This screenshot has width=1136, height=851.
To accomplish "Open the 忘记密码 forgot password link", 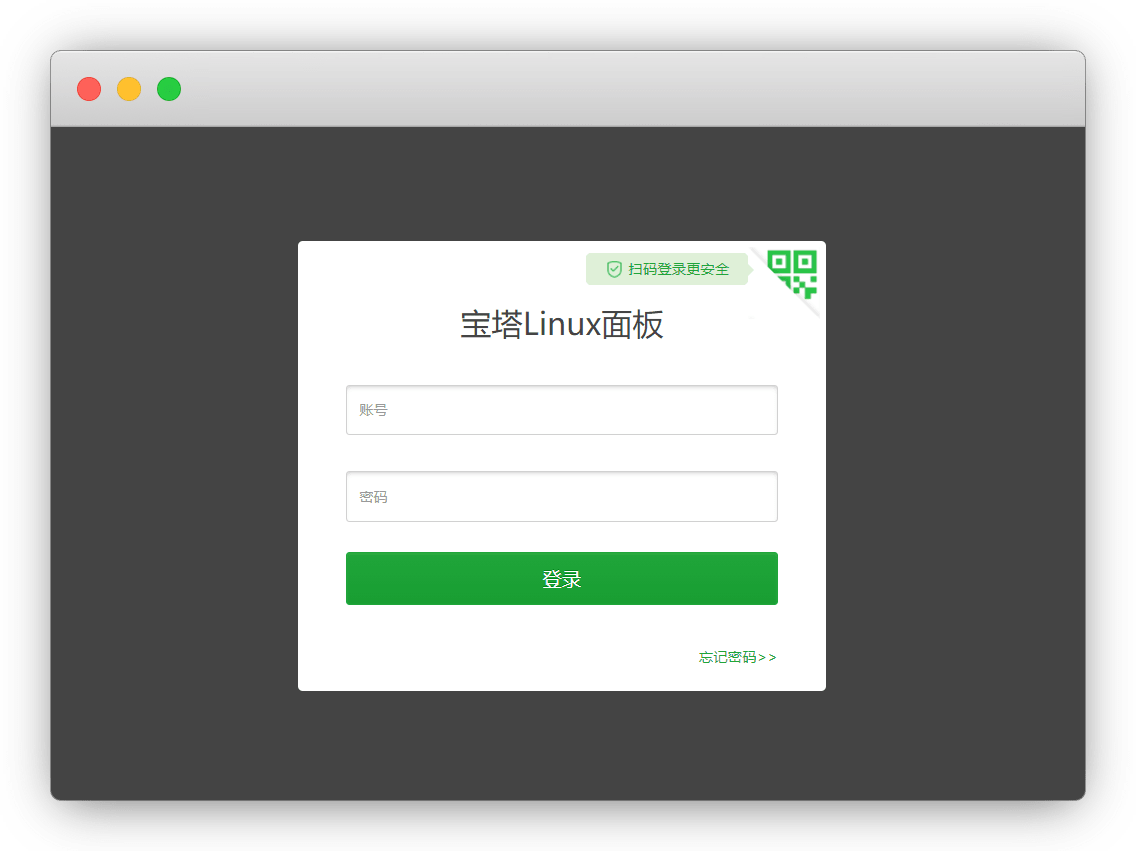I will pyautogui.click(x=727, y=657).
